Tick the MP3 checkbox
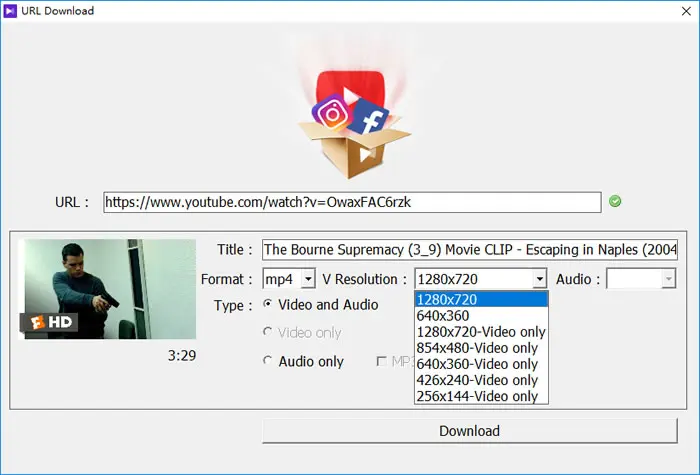The height and width of the screenshot is (475, 700). pyautogui.click(x=381, y=361)
